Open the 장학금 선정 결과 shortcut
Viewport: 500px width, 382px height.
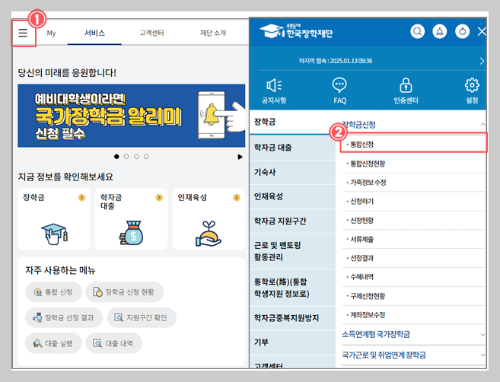click(x=64, y=317)
